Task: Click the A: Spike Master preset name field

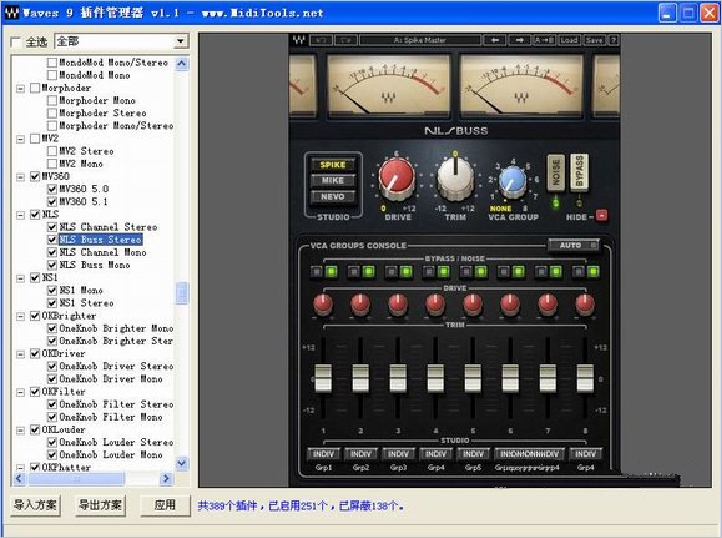Action: [419, 41]
